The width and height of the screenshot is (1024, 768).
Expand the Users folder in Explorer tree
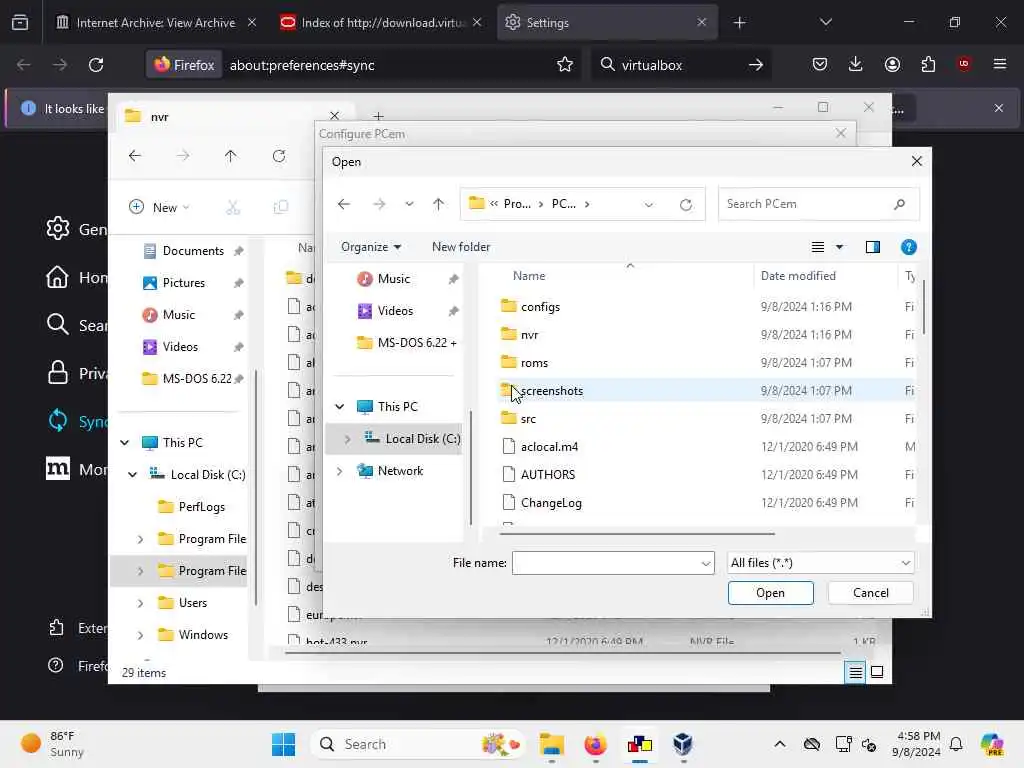pyautogui.click(x=140, y=603)
